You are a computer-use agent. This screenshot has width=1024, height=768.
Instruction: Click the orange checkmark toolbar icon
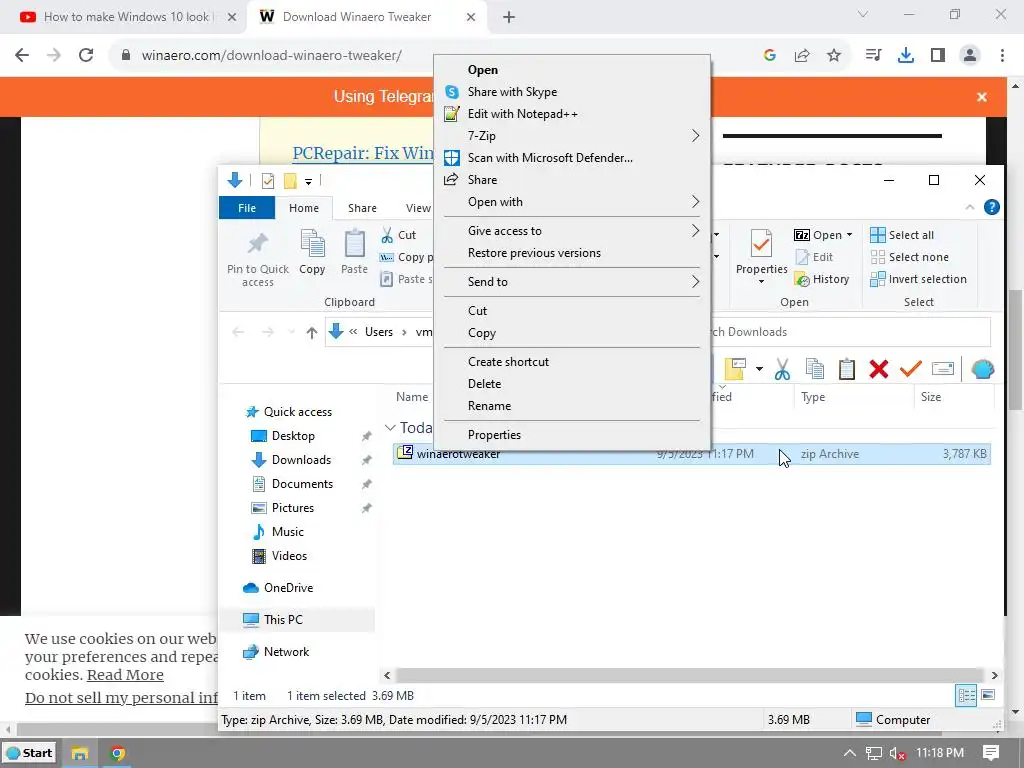(x=910, y=369)
